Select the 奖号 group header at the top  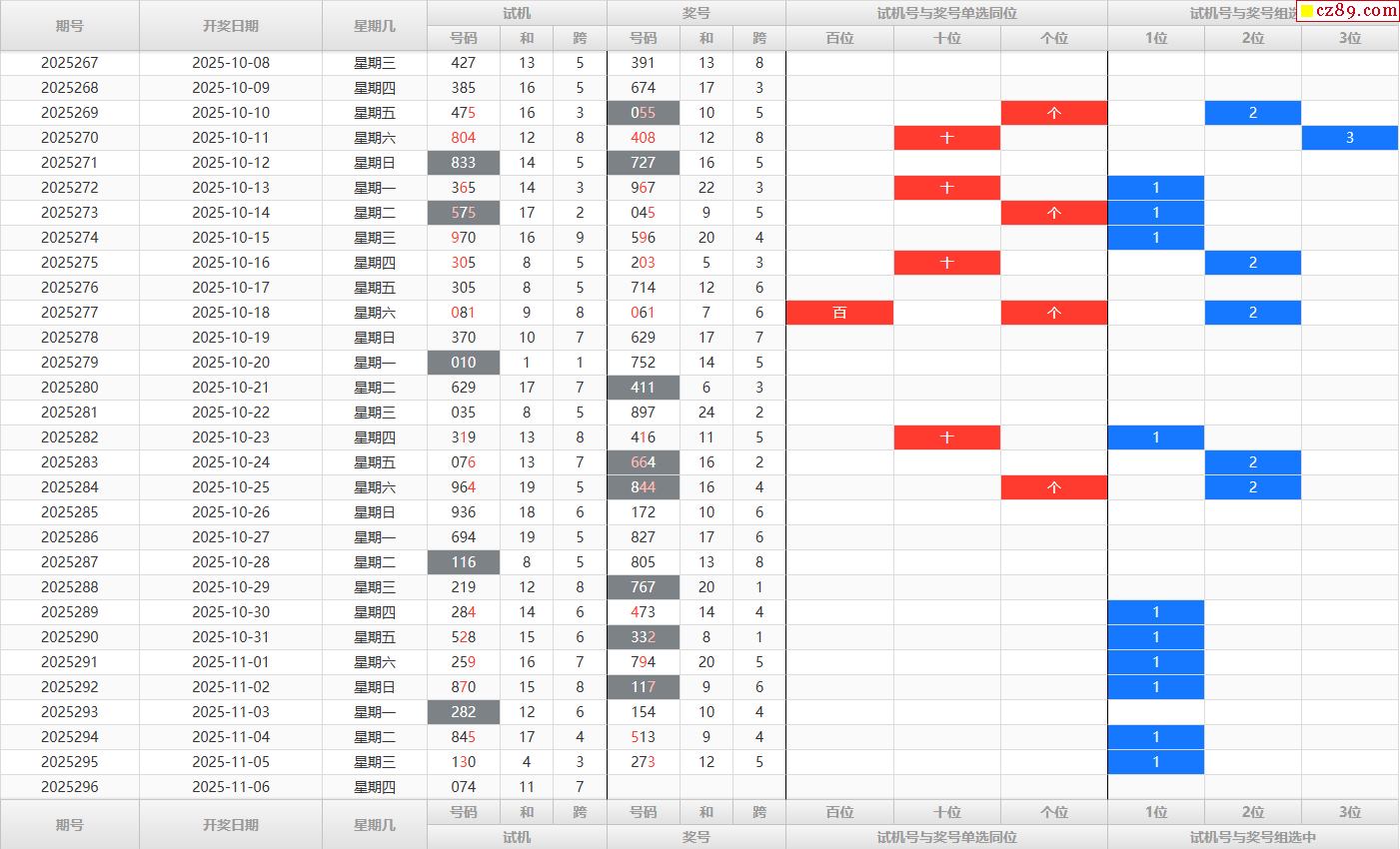(x=697, y=13)
